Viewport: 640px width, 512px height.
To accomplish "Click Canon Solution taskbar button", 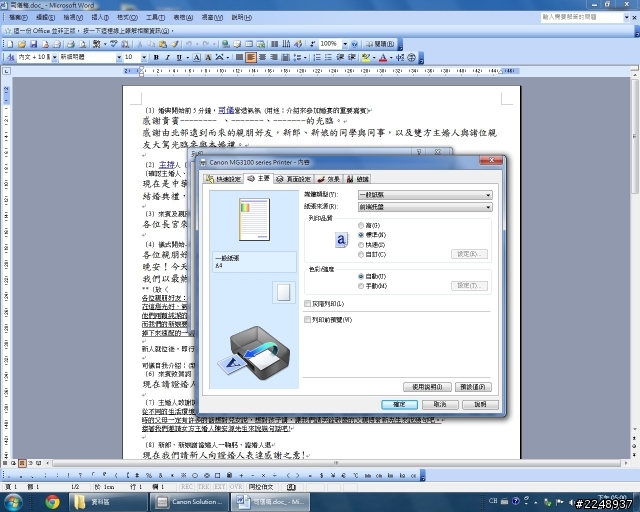I will [x=190, y=502].
